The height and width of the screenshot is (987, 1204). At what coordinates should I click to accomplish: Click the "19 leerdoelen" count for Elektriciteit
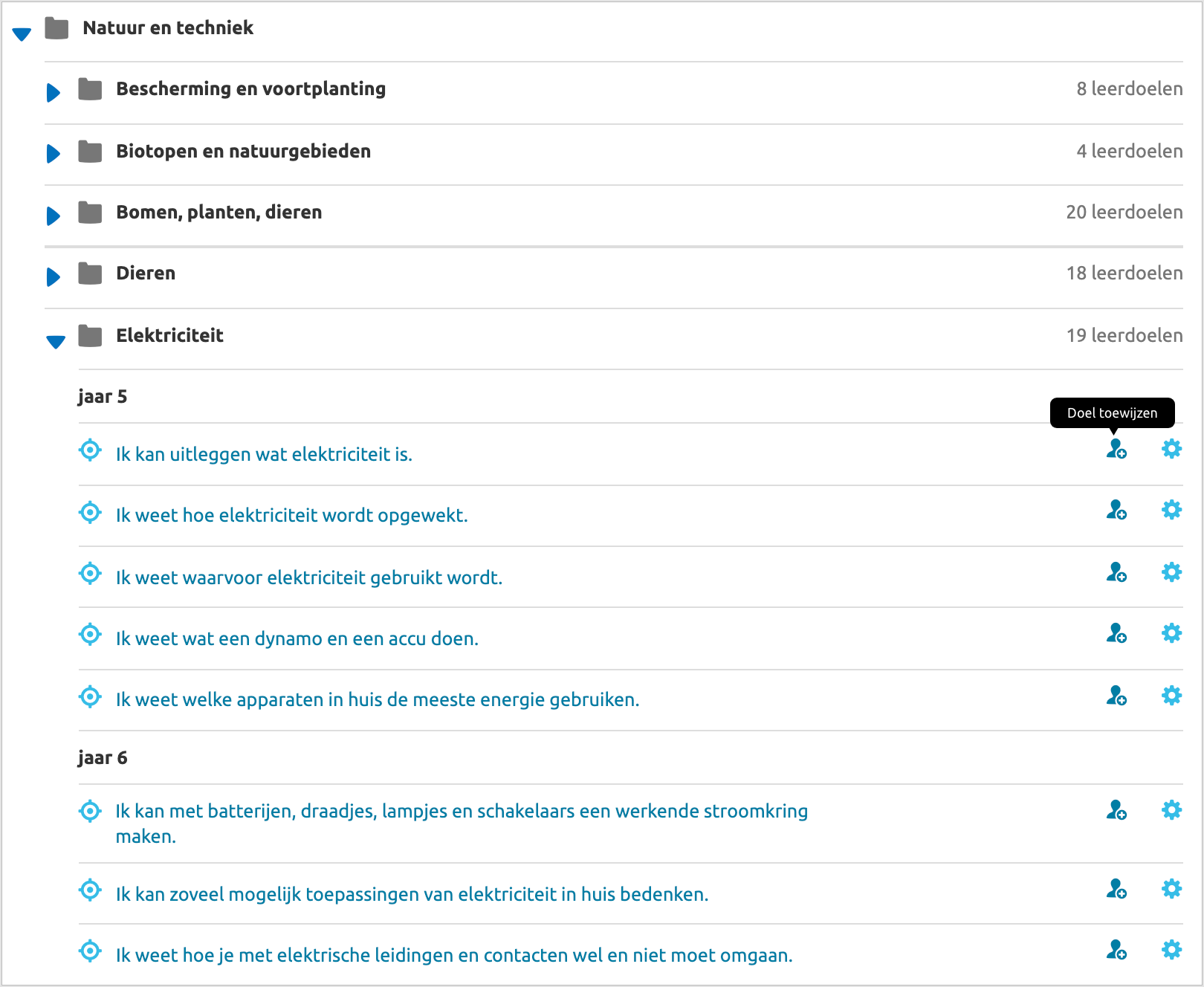point(1124,335)
